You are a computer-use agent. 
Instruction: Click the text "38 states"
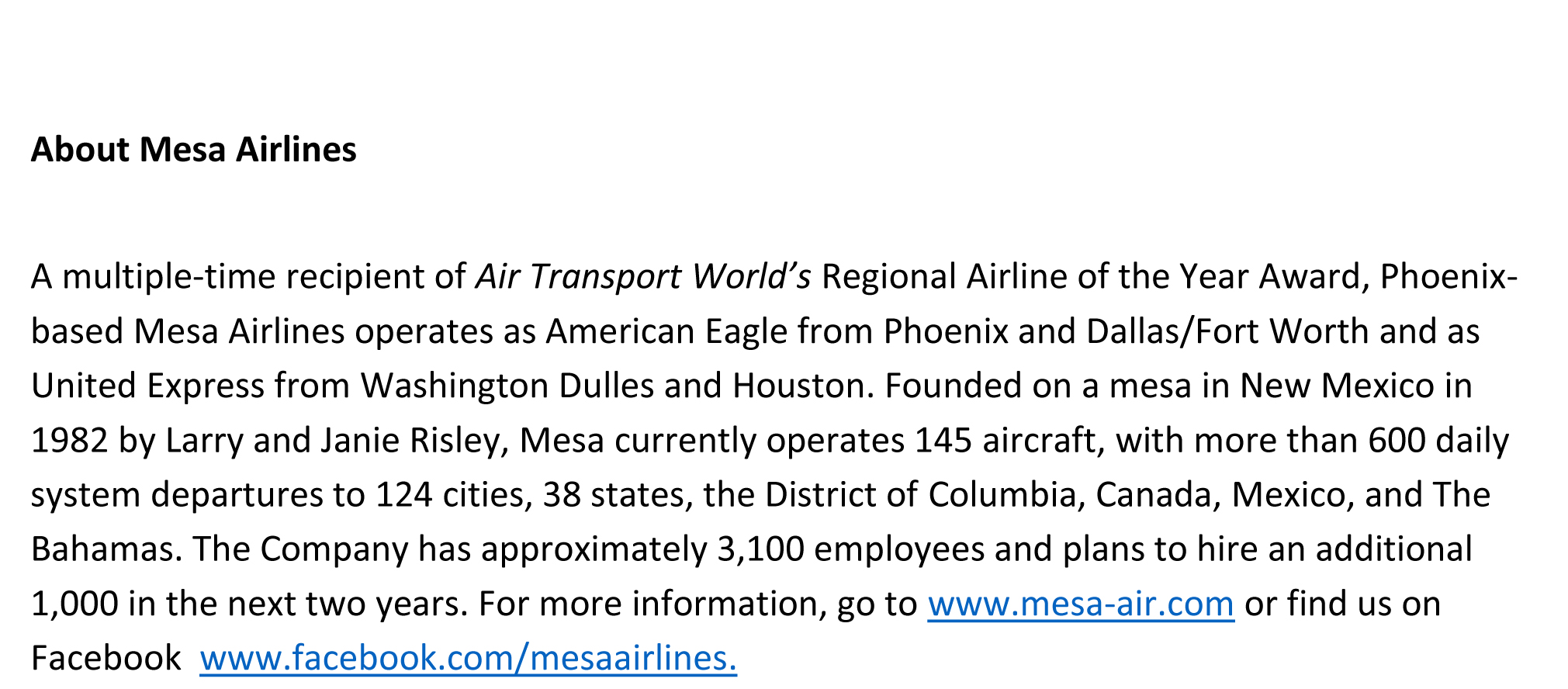[617, 495]
